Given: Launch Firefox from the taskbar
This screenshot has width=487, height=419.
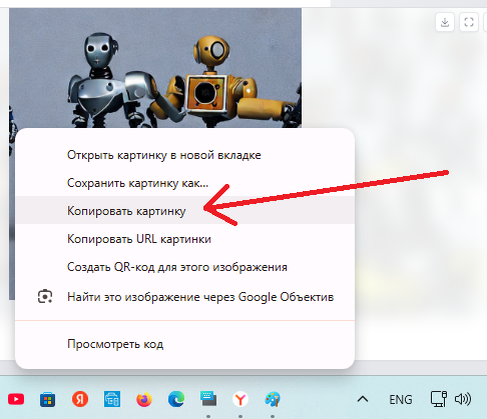Looking at the screenshot, I should pos(144,399).
